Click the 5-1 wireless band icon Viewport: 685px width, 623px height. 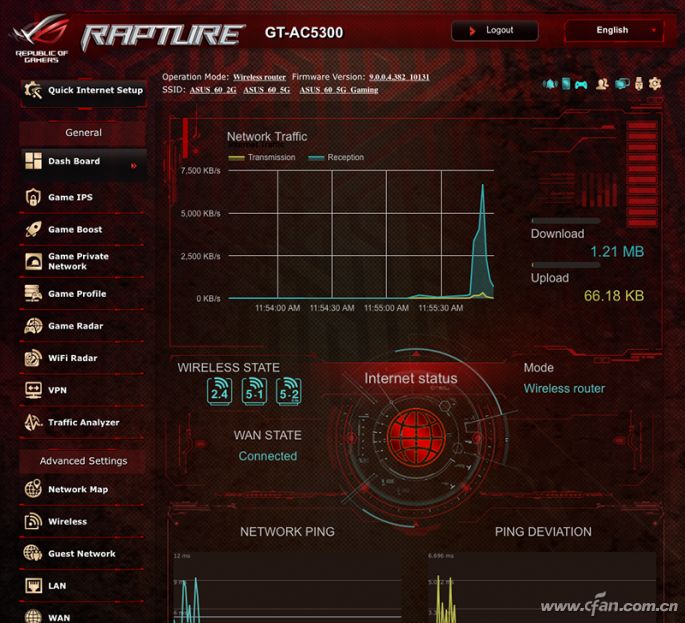pos(254,391)
